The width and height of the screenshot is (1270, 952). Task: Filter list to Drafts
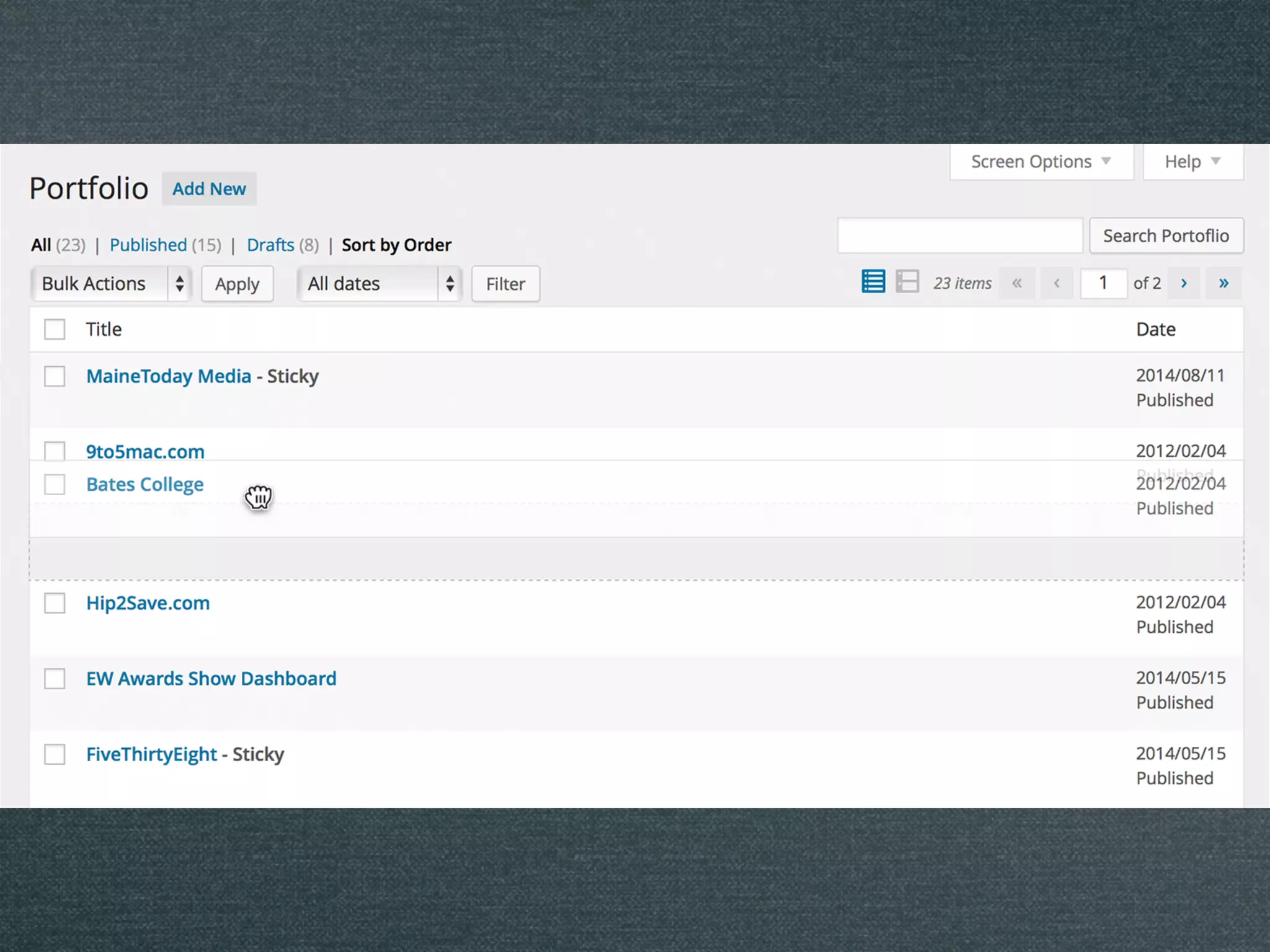[x=270, y=245]
